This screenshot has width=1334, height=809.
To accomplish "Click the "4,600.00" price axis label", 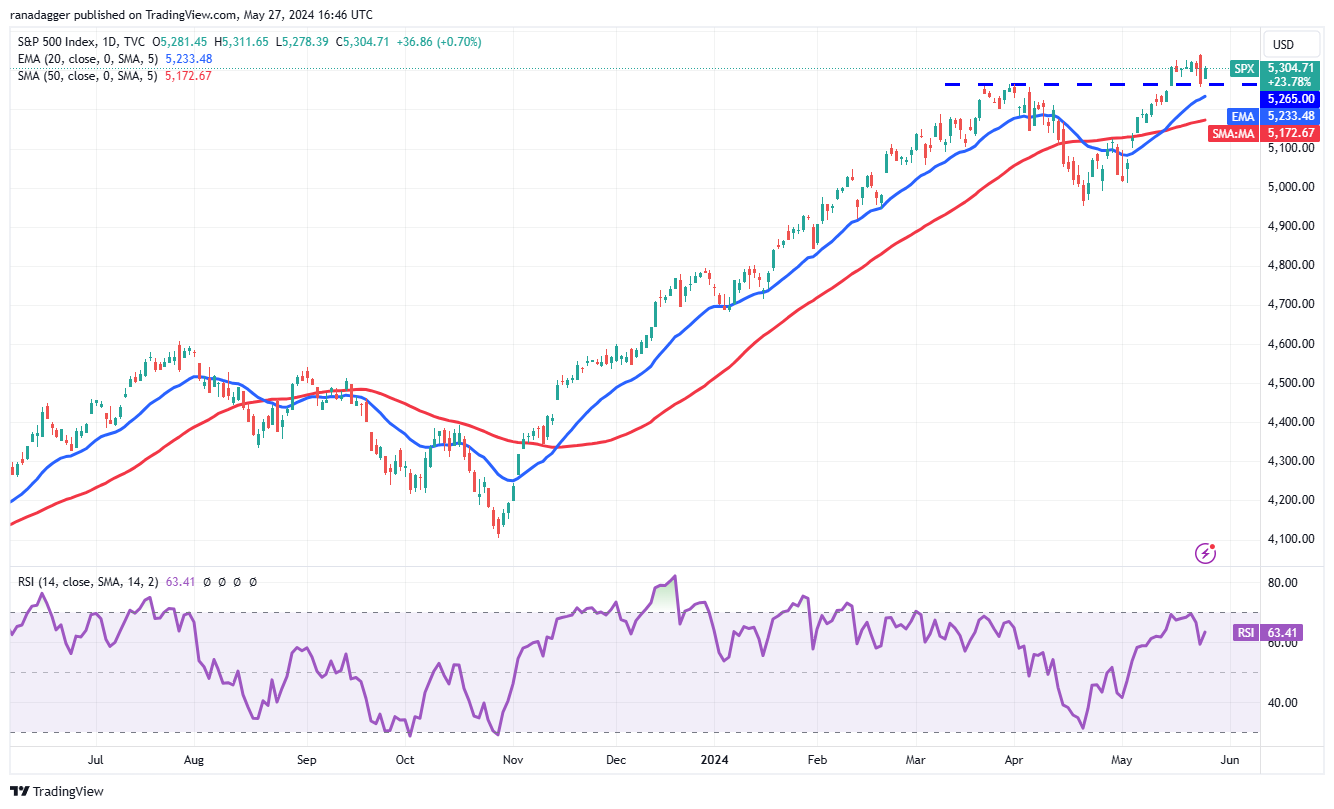I will click(1290, 344).
